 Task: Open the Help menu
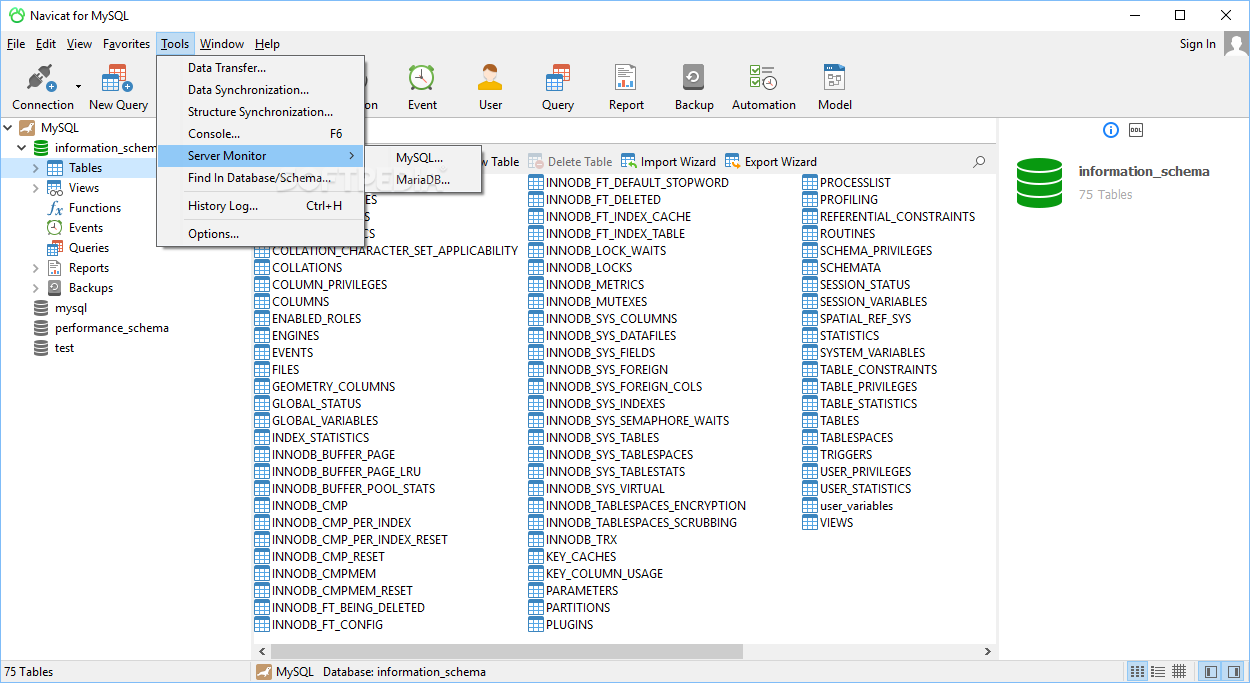267,44
